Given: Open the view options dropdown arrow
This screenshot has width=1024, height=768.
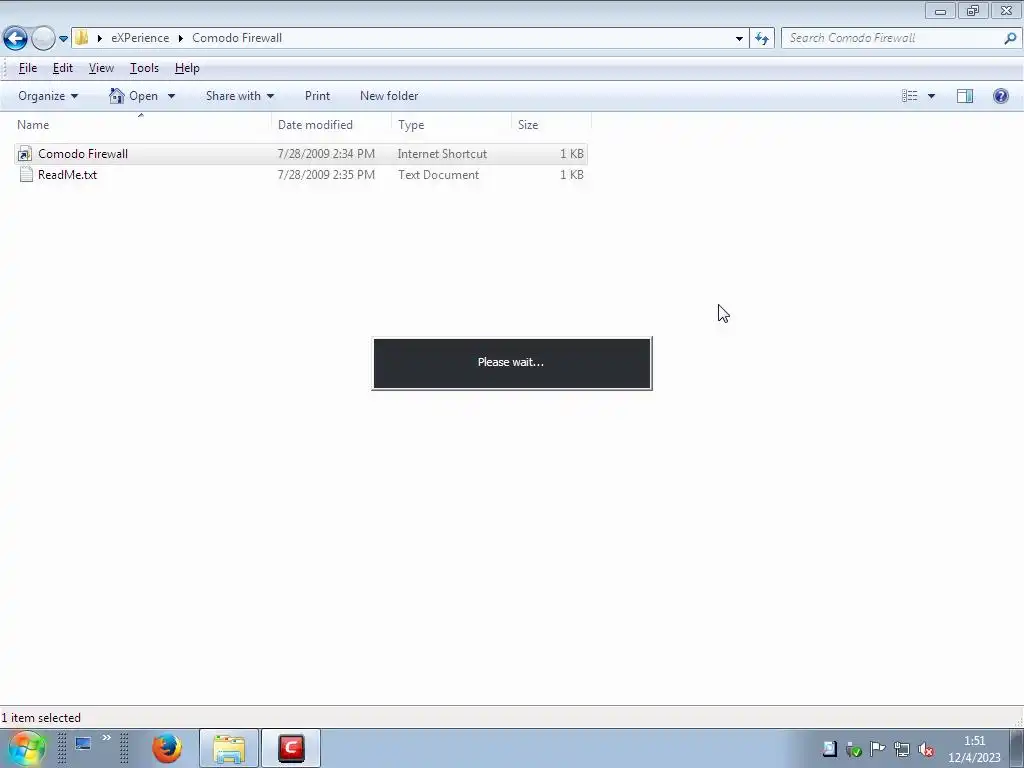Looking at the screenshot, I should click(x=931, y=96).
